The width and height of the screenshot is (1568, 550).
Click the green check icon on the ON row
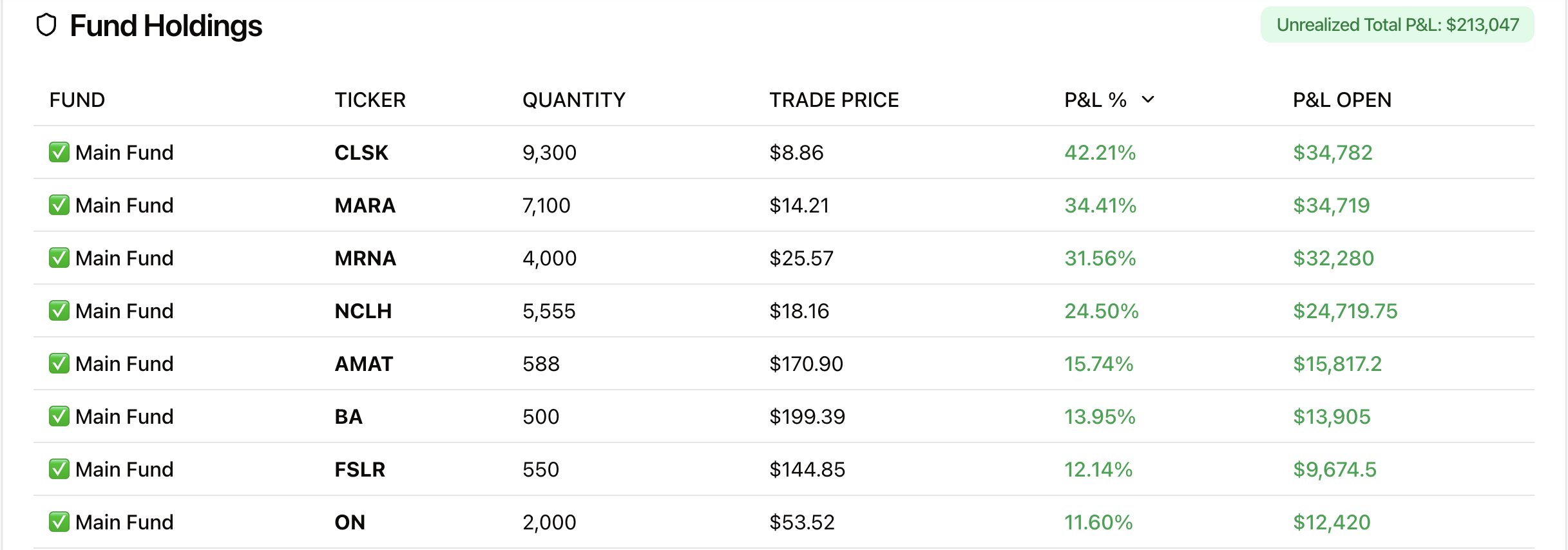tap(59, 522)
